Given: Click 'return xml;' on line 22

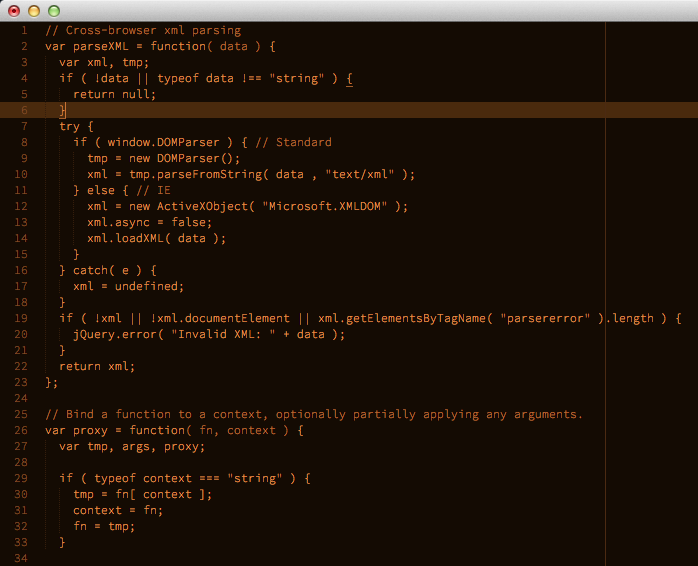Looking at the screenshot, I should [97, 366].
